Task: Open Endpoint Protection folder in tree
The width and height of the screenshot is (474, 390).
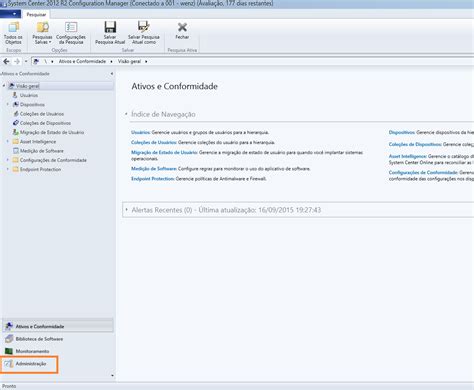Action: click(40, 169)
